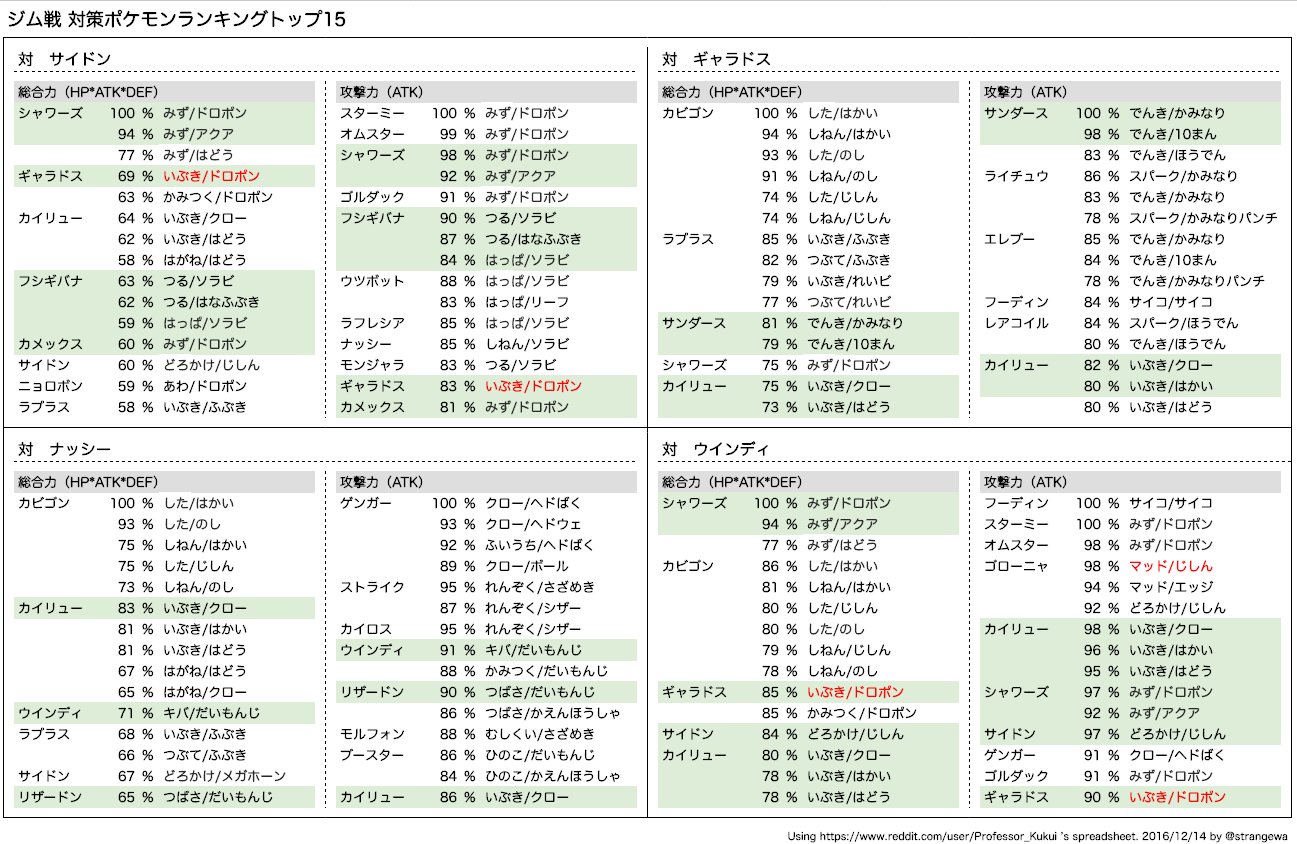
Task: Click the move set クロー/ボール
Action: pos(527,566)
